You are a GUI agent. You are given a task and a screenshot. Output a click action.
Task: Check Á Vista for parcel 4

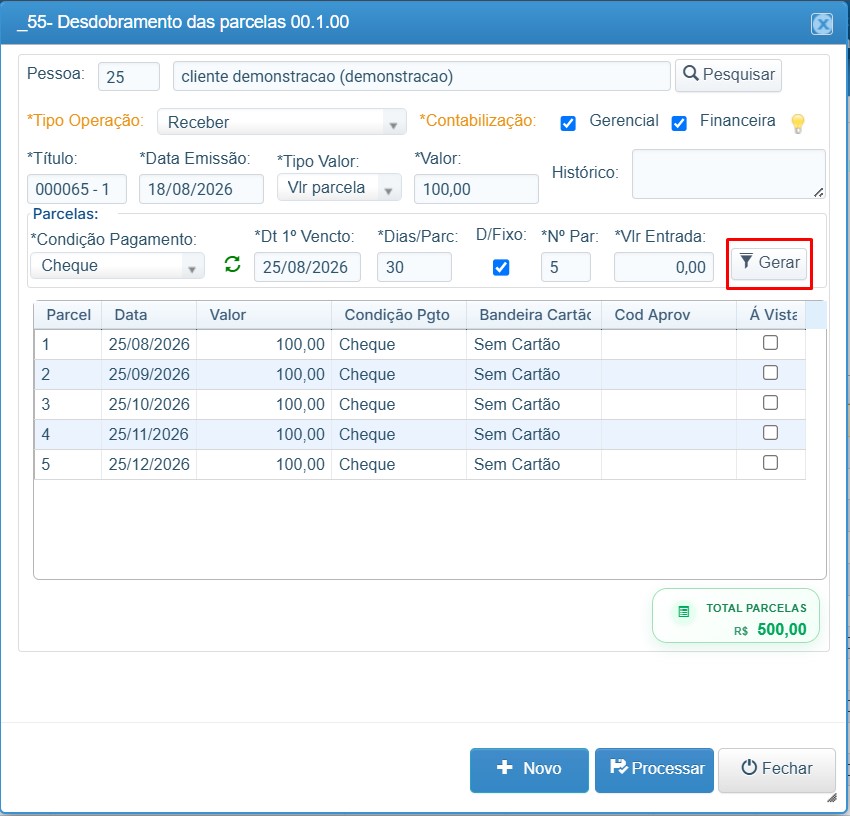pos(770,433)
